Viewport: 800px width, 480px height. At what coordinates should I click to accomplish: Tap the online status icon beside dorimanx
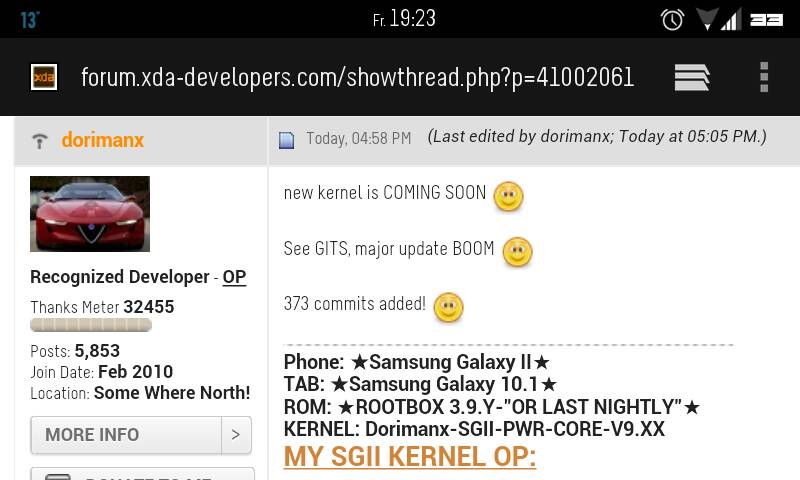tap(40, 140)
